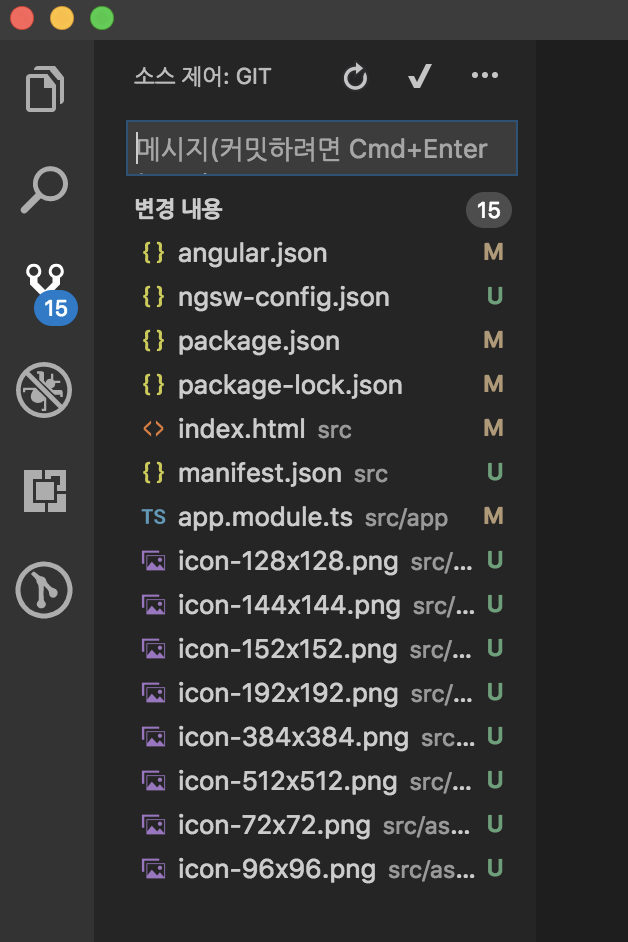Select manifest.json in the src folder
This screenshot has width=628, height=942.
click(x=260, y=473)
